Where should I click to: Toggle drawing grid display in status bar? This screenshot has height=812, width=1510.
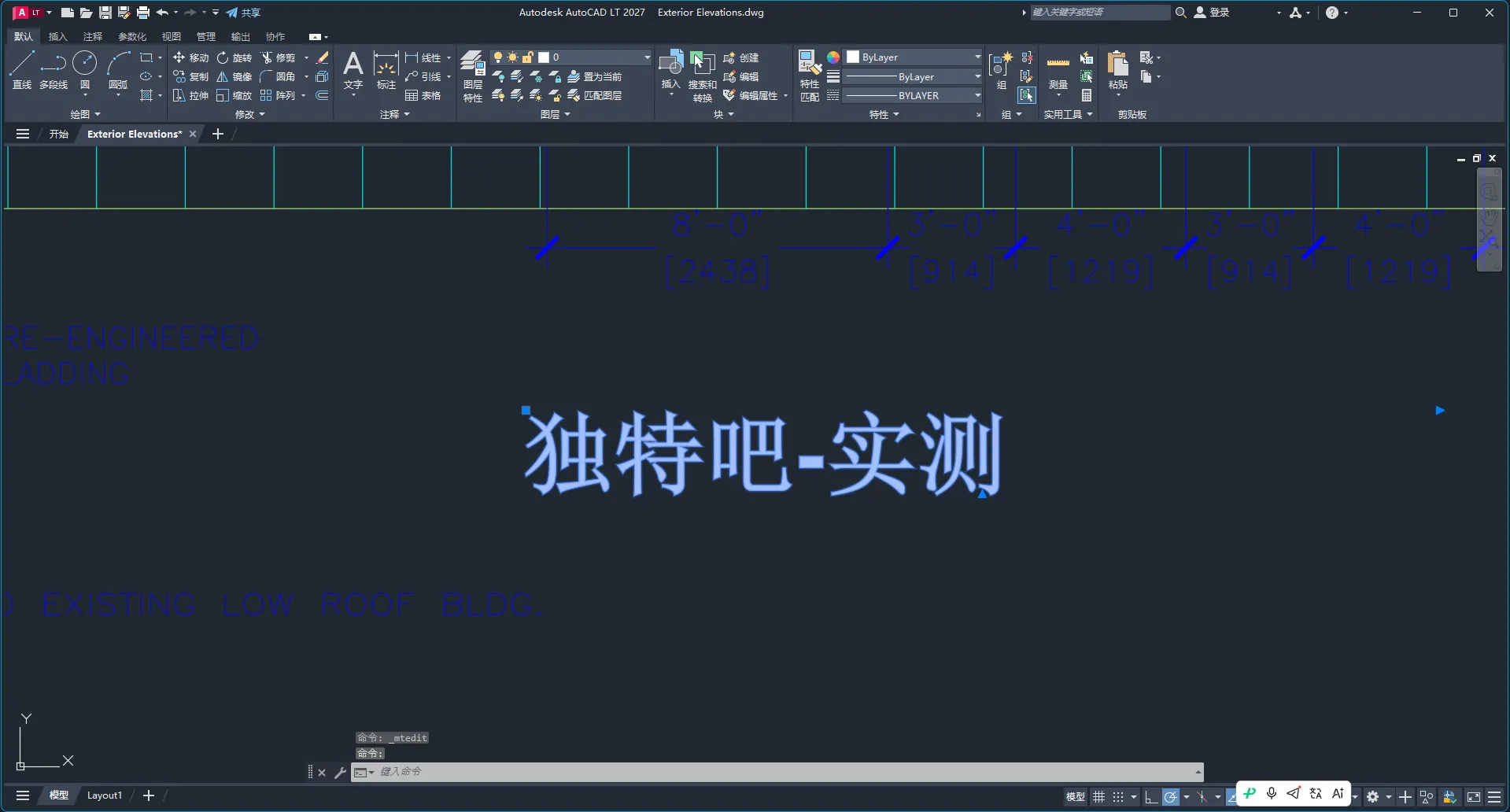tap(1099, 797)
